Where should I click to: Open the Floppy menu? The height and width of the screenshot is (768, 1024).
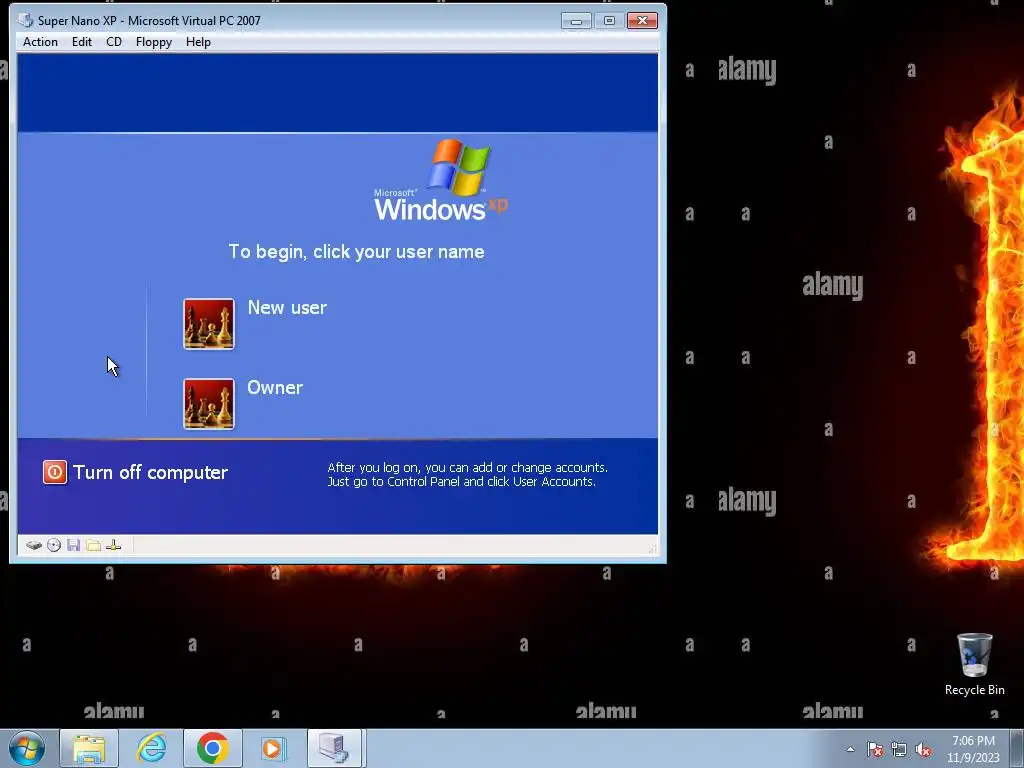[153, 42]
